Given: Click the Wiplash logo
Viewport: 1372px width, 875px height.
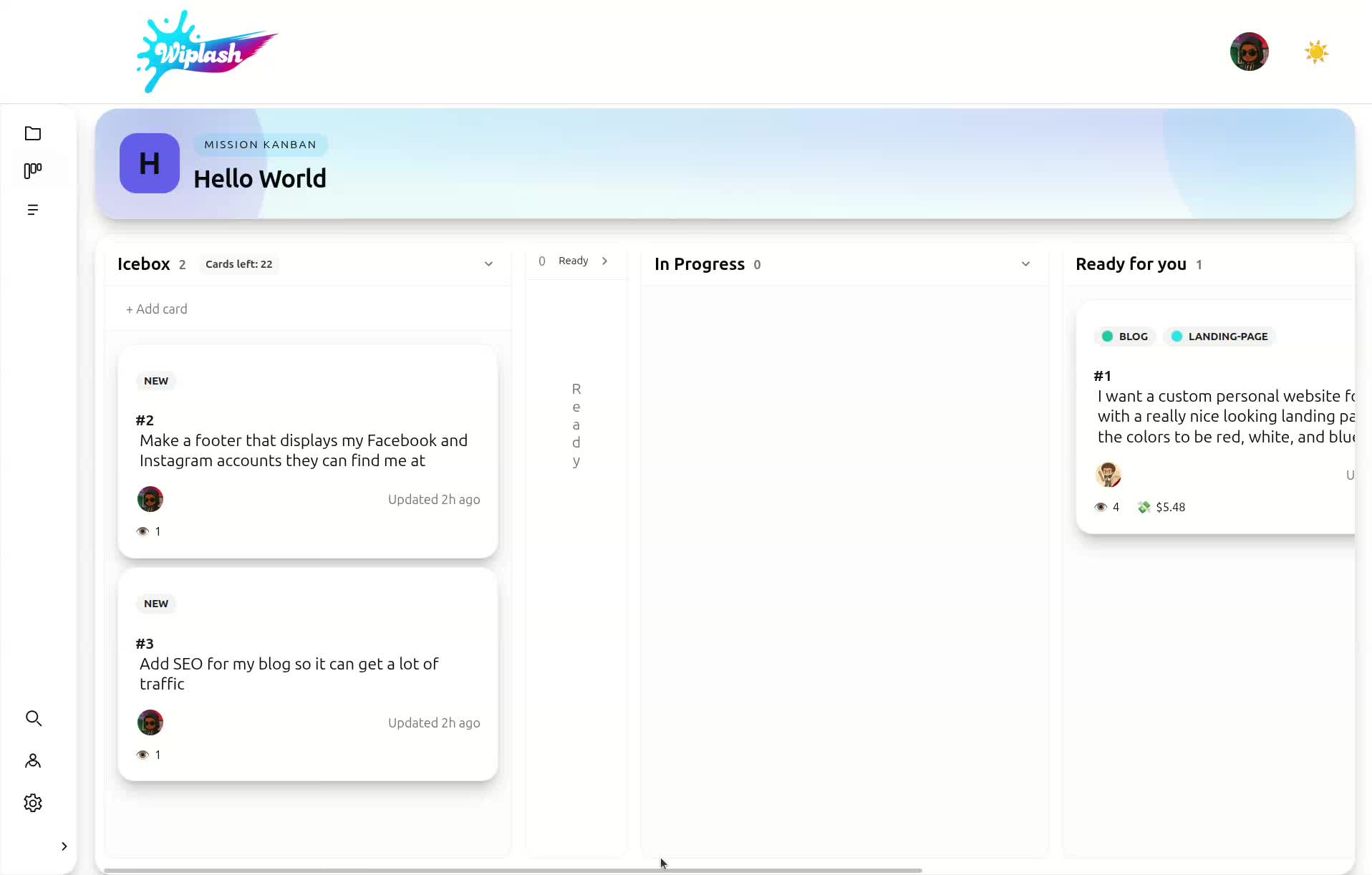Looking at the screenshot, I should pyautogui.click(x=206, y=52).
